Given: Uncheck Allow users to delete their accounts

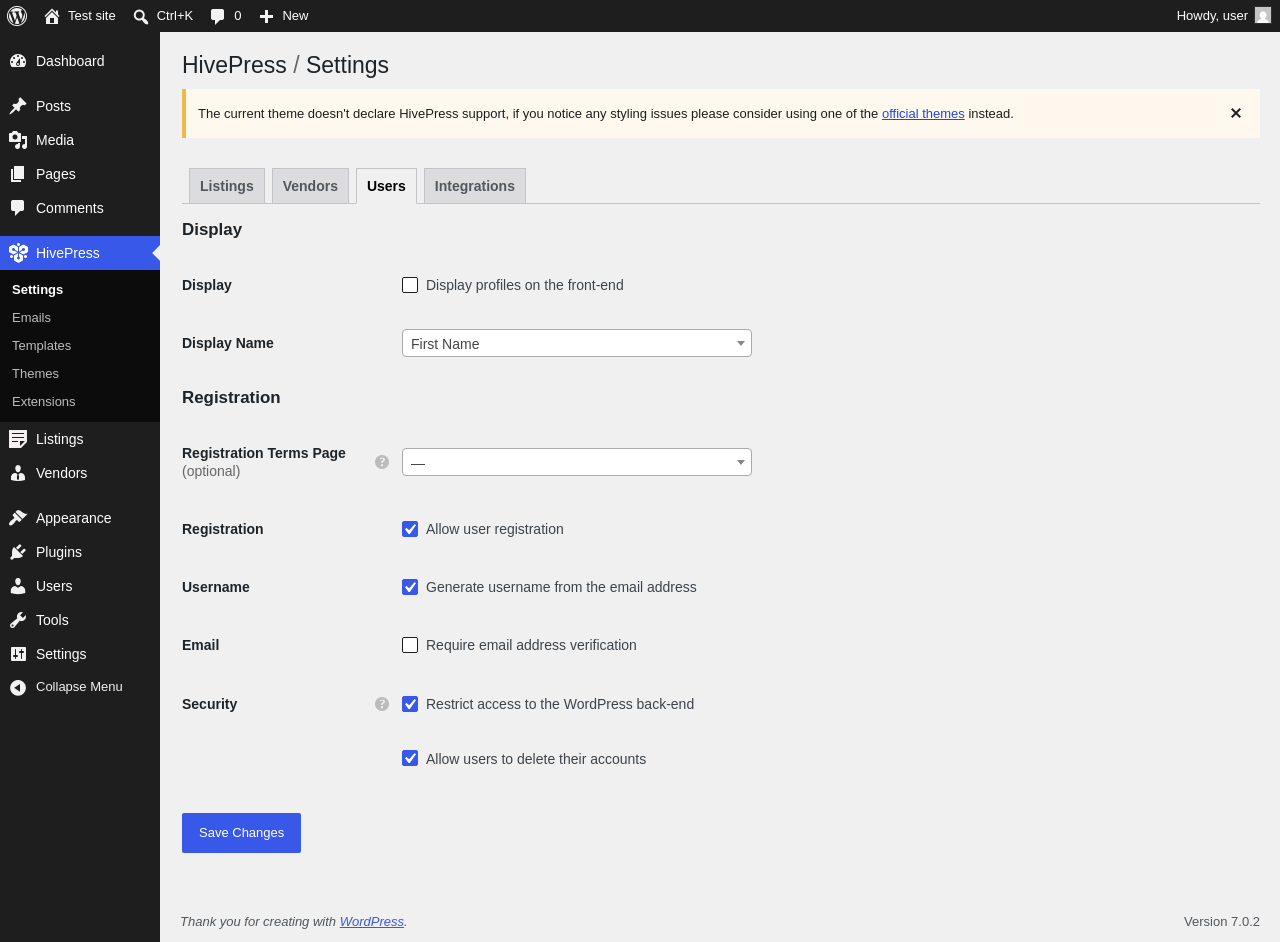Looking at the screenshot, I should 410,758.
